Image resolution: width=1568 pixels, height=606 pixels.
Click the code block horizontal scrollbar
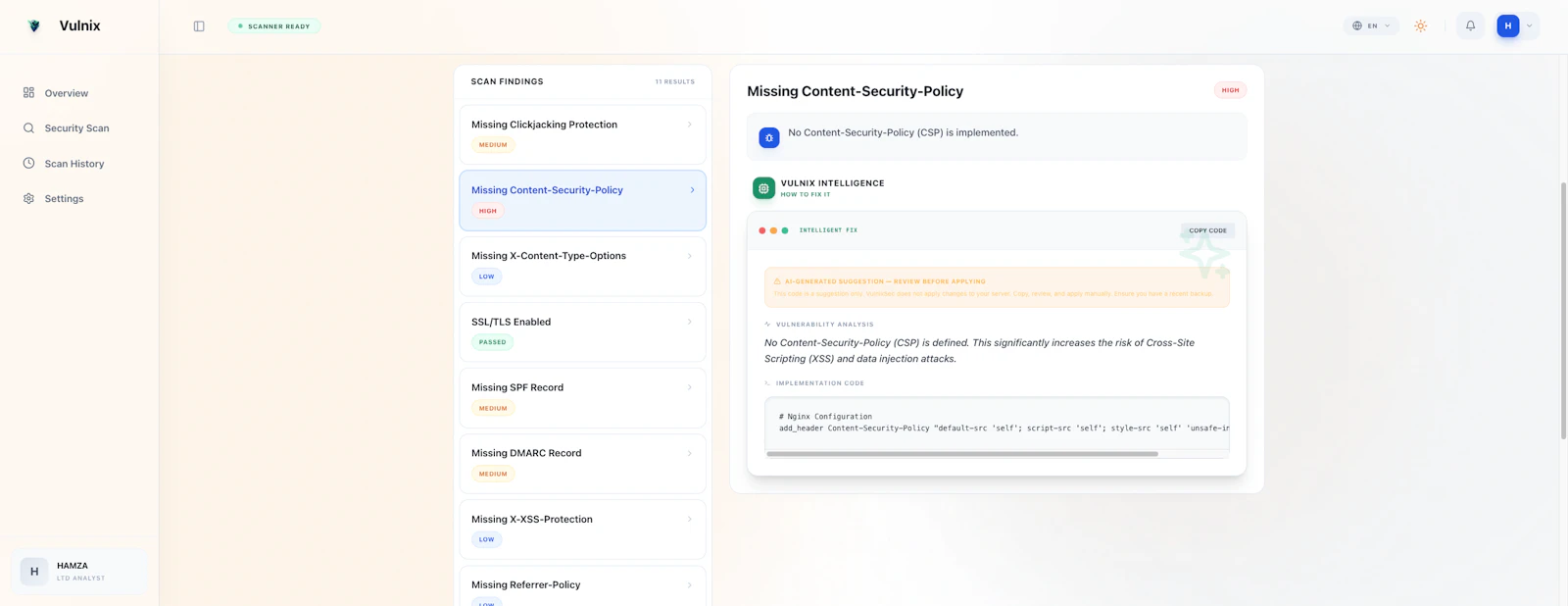(x=962, y=454)
